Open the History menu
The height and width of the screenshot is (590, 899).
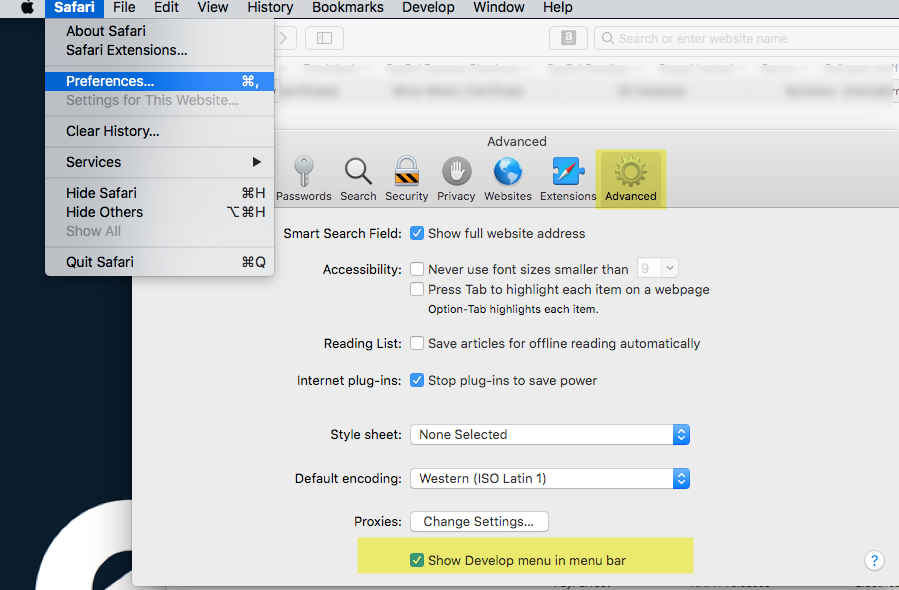270,7
